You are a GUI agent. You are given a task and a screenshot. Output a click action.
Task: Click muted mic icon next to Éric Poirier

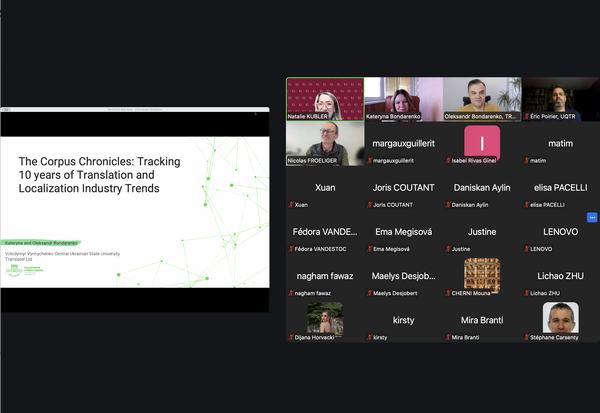point(526,116)
